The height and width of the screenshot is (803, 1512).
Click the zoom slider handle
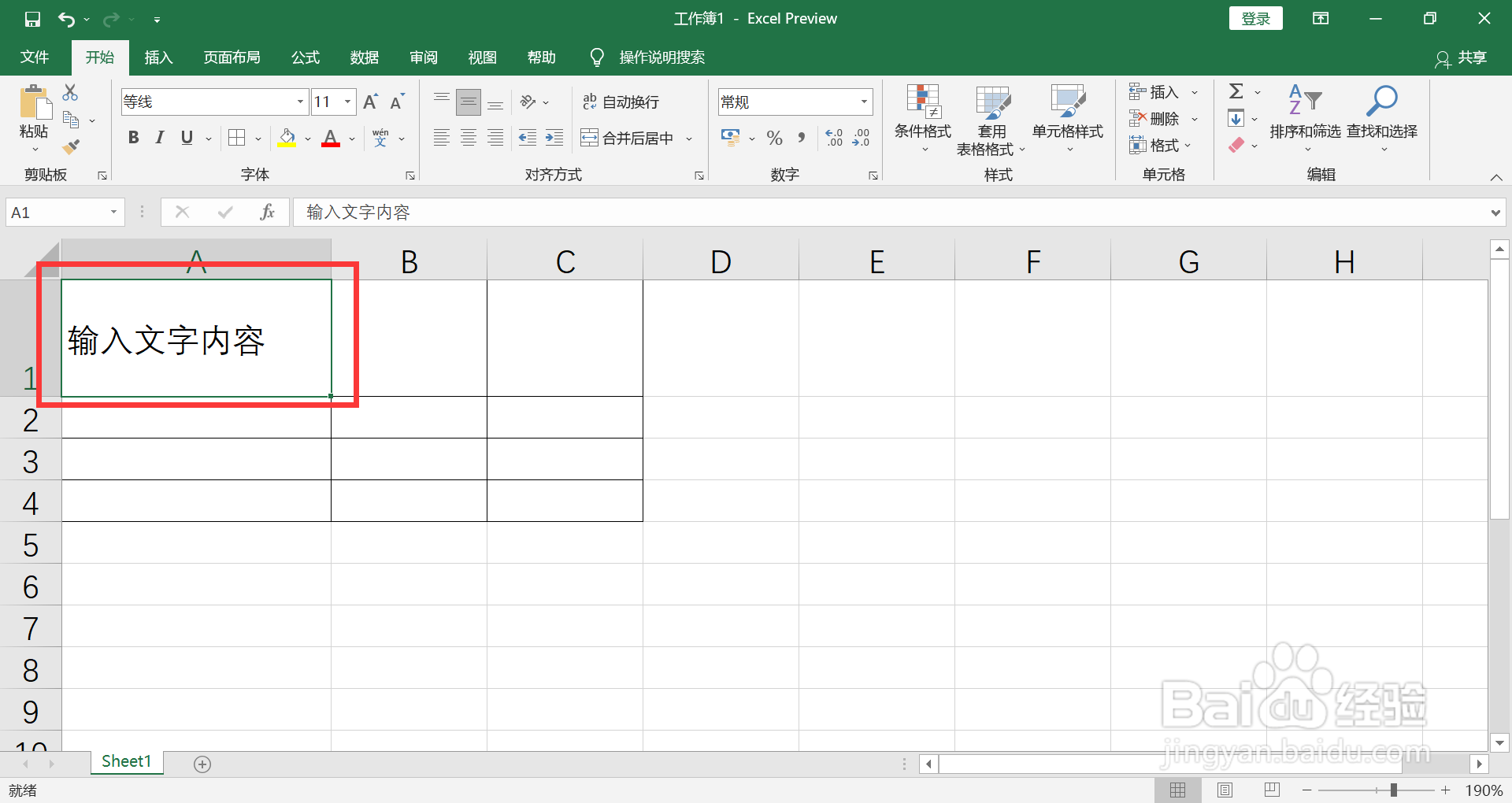click(1394, 790)
